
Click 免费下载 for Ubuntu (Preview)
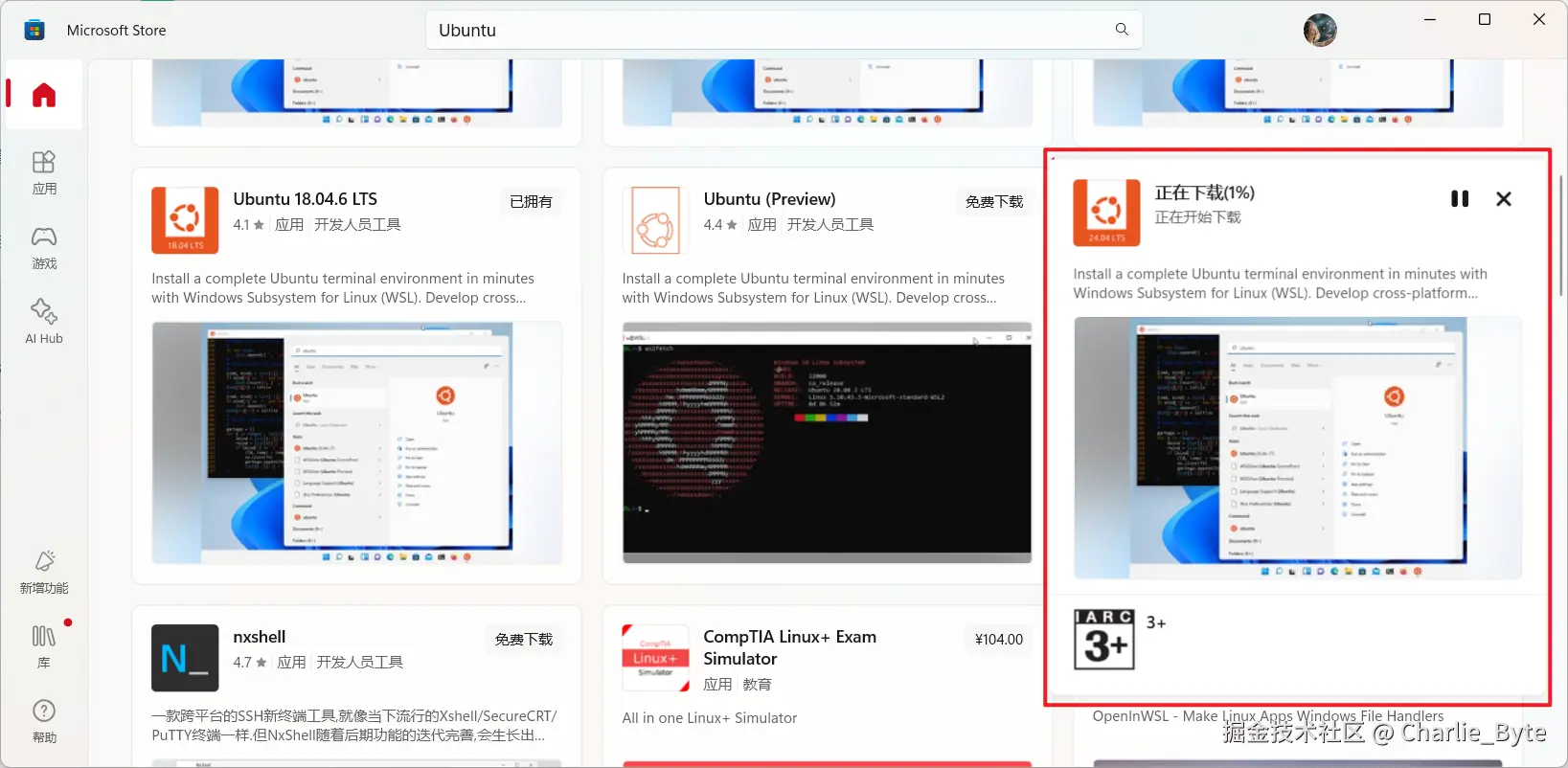pyautogui.click(x=994, y=202)
